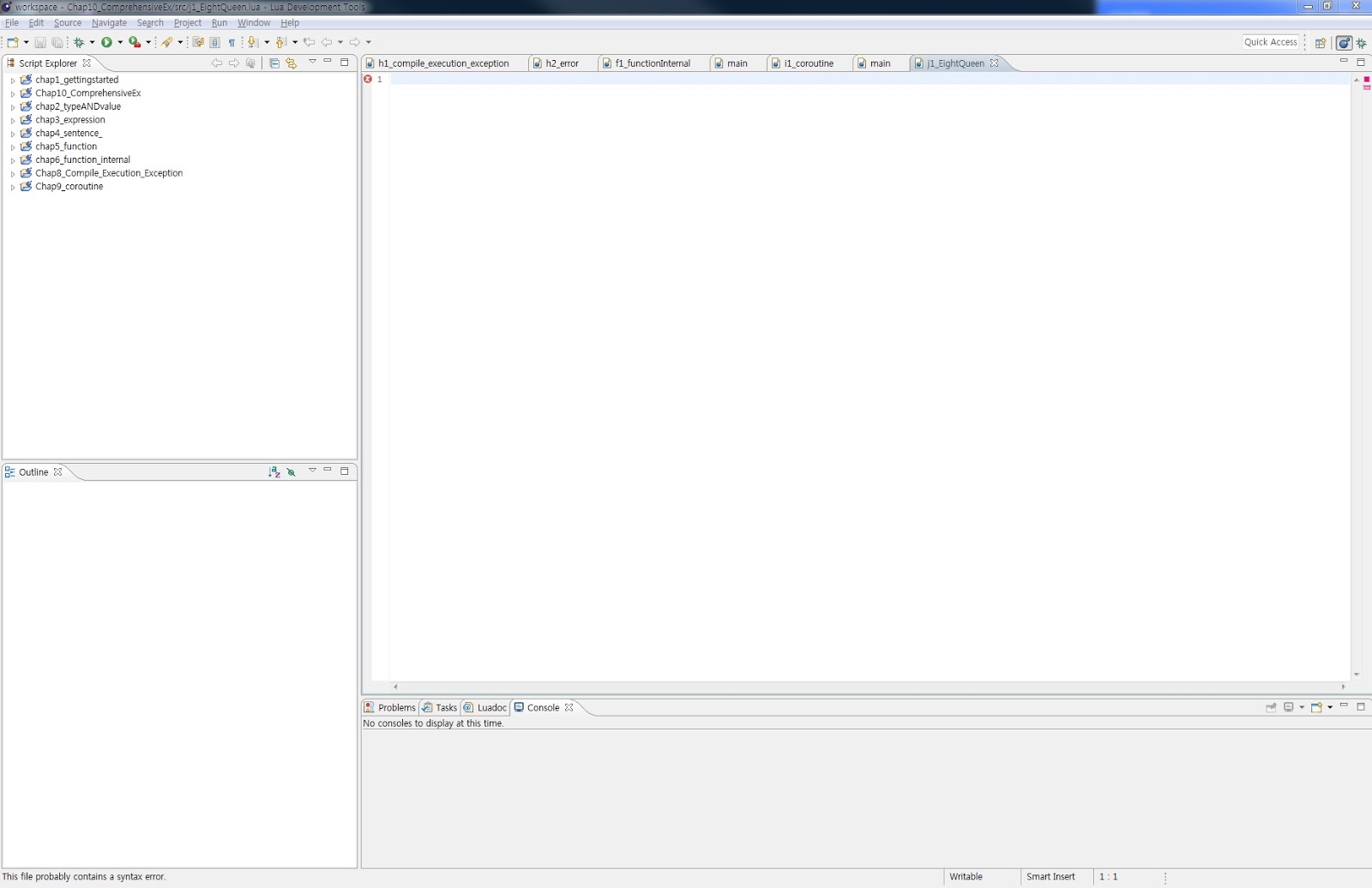The image size is (1372, 888).
Task: Click the Script Explorer back arrow icon
Action: 217,63
